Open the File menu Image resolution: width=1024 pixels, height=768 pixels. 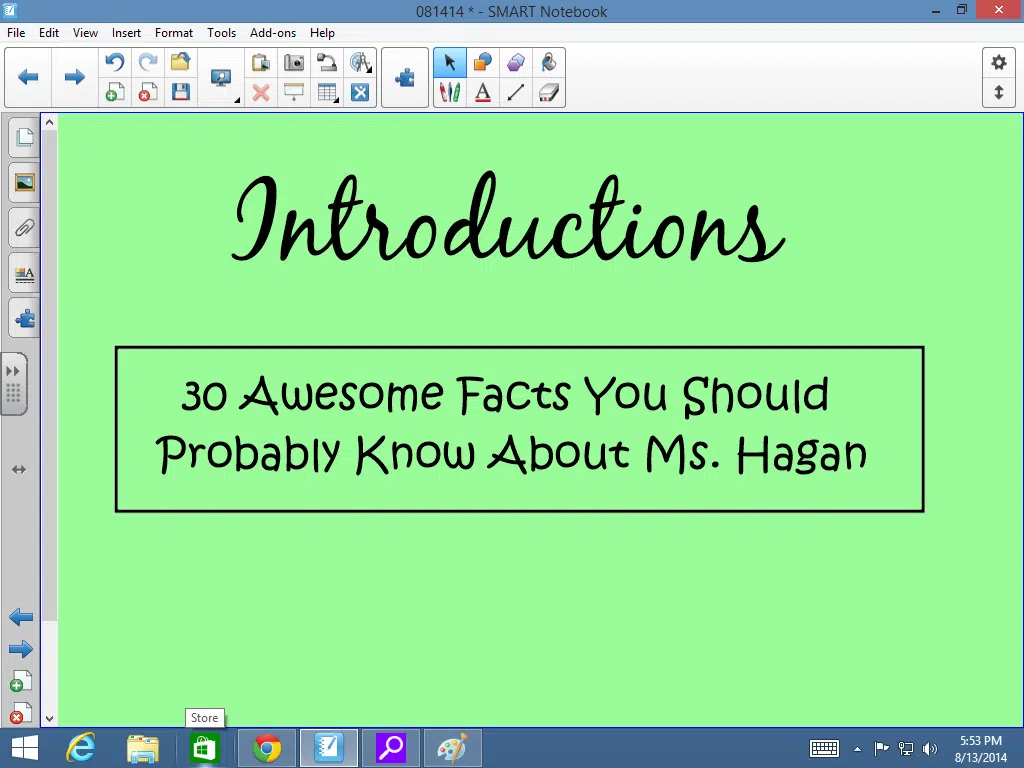[16, 33]
